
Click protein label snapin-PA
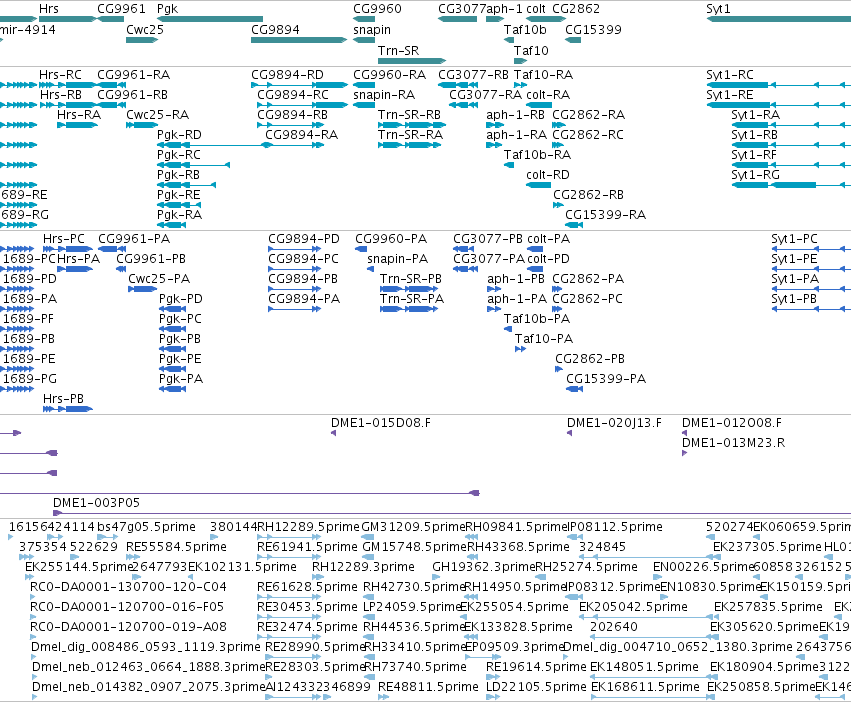click(397, 259)
